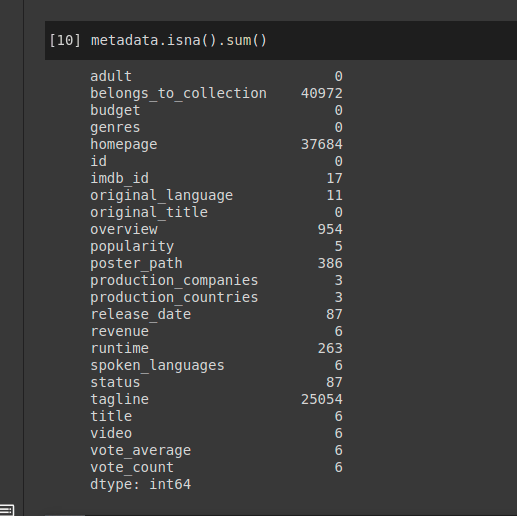Select the cell execution count [10]

65,40
